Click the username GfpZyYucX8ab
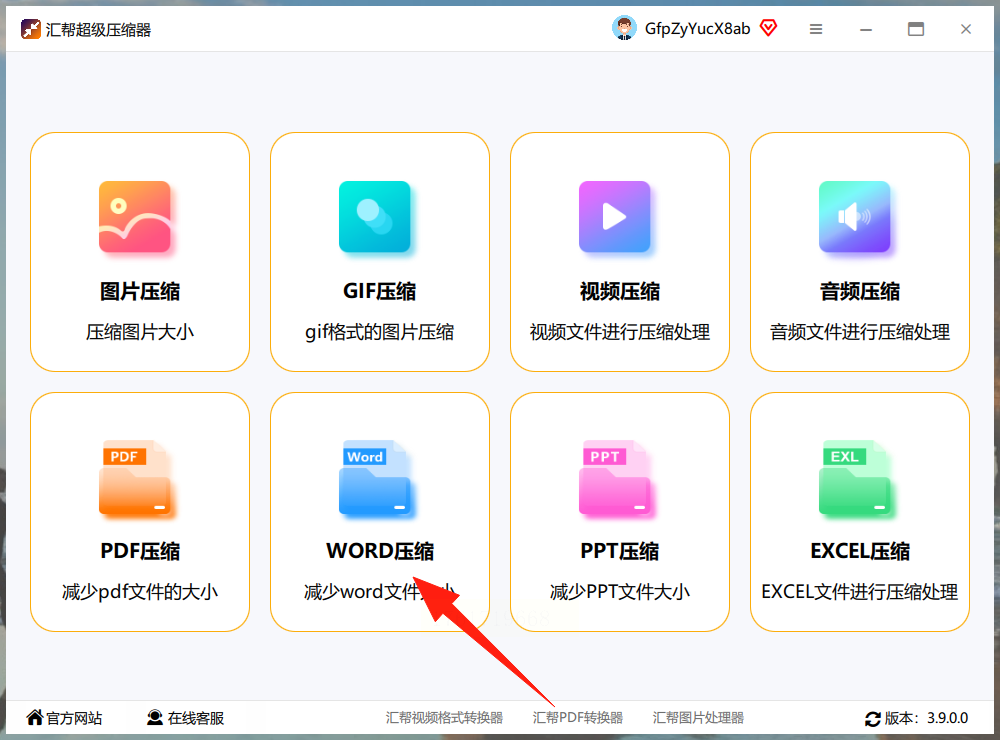 697,29
